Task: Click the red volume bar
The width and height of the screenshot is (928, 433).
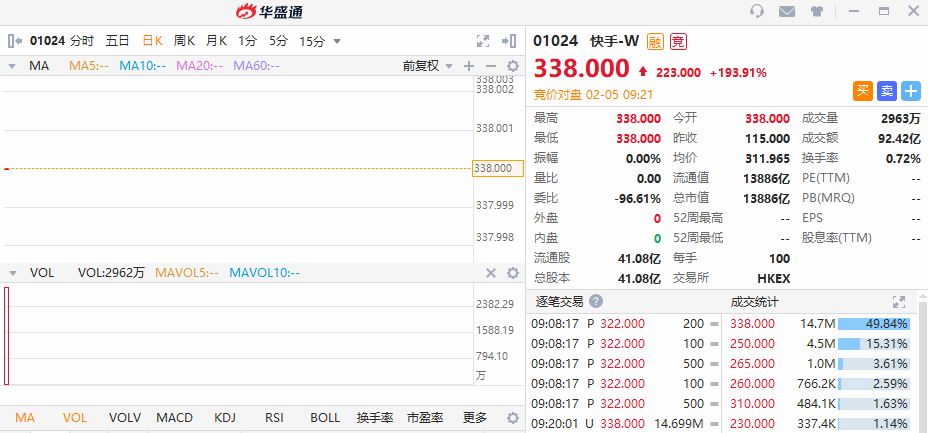Action: click(7, 335)
